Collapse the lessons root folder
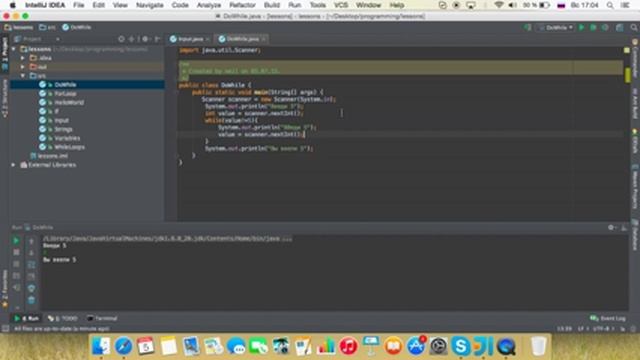Viewport: 640px width, 360px height. pos(14,49)
